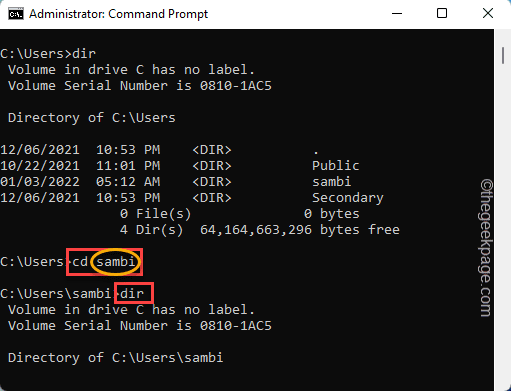Click the Command Prompt system menu icon
Viewport: 511px width, 391px height.
pos(16,14)
